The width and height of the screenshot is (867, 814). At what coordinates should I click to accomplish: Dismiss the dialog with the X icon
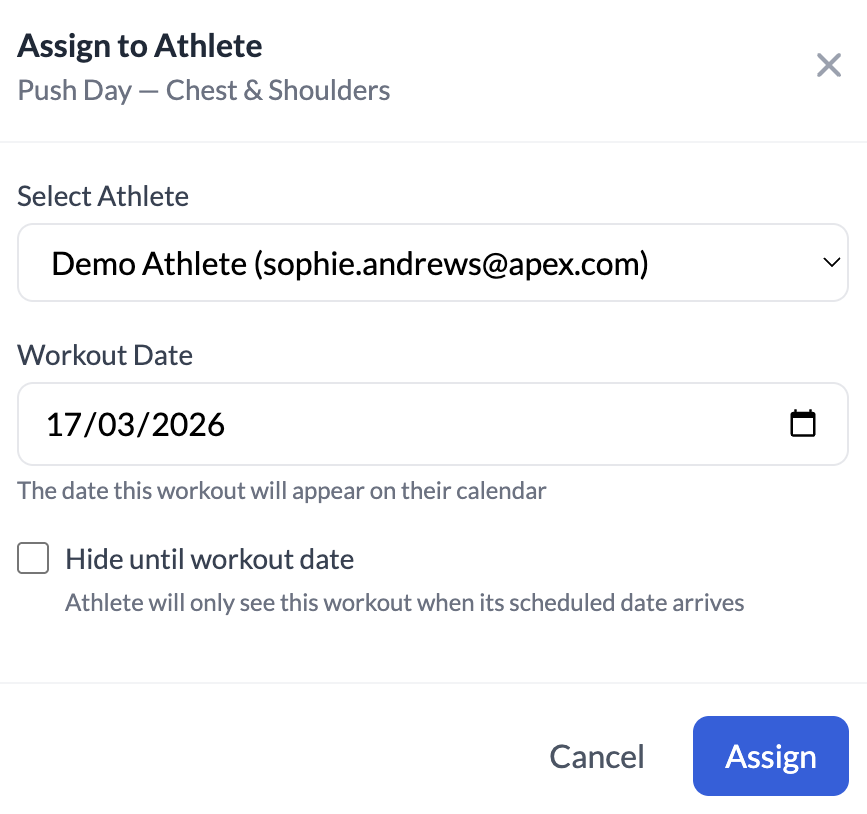[x=829, y=64]
